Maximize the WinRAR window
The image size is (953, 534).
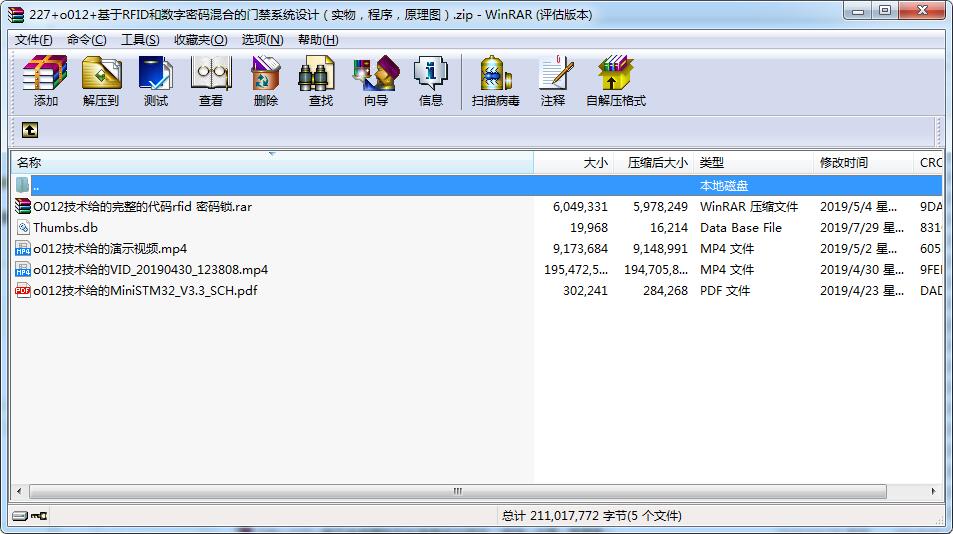(x=885, y=10)
